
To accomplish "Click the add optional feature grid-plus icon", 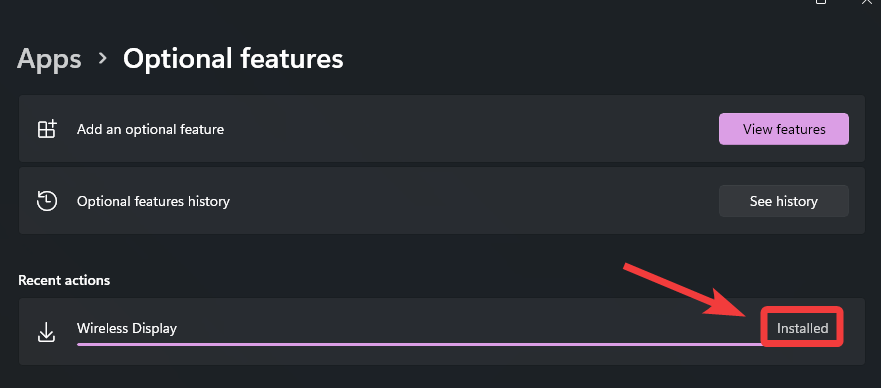I will [47, 129].
